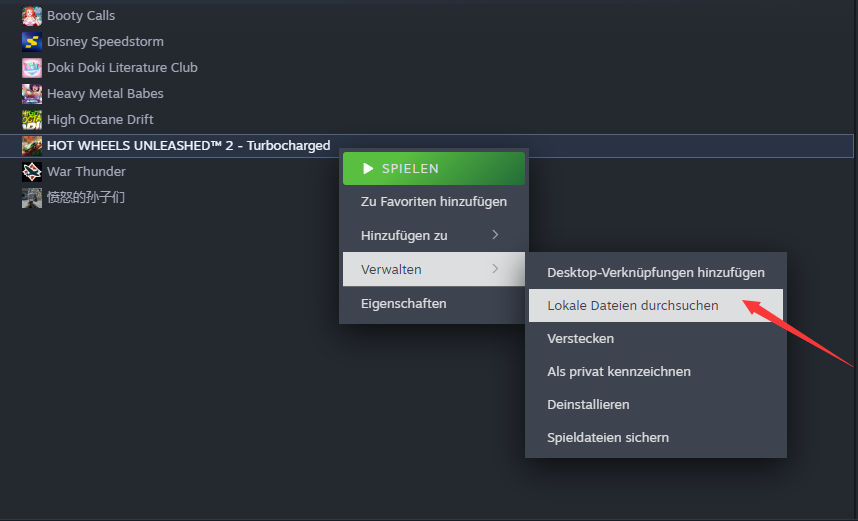
Task: Select Doki Doki Literature Club entry
Action: (122, 68)
